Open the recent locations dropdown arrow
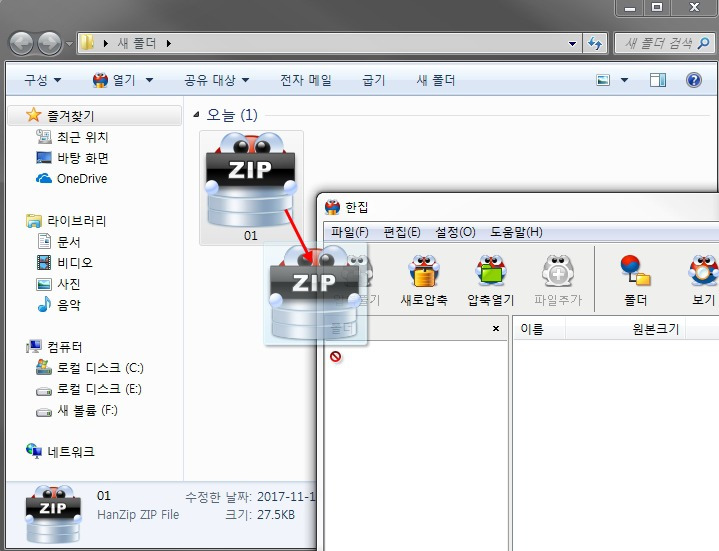The image size is (719, 551). (69, 44)
